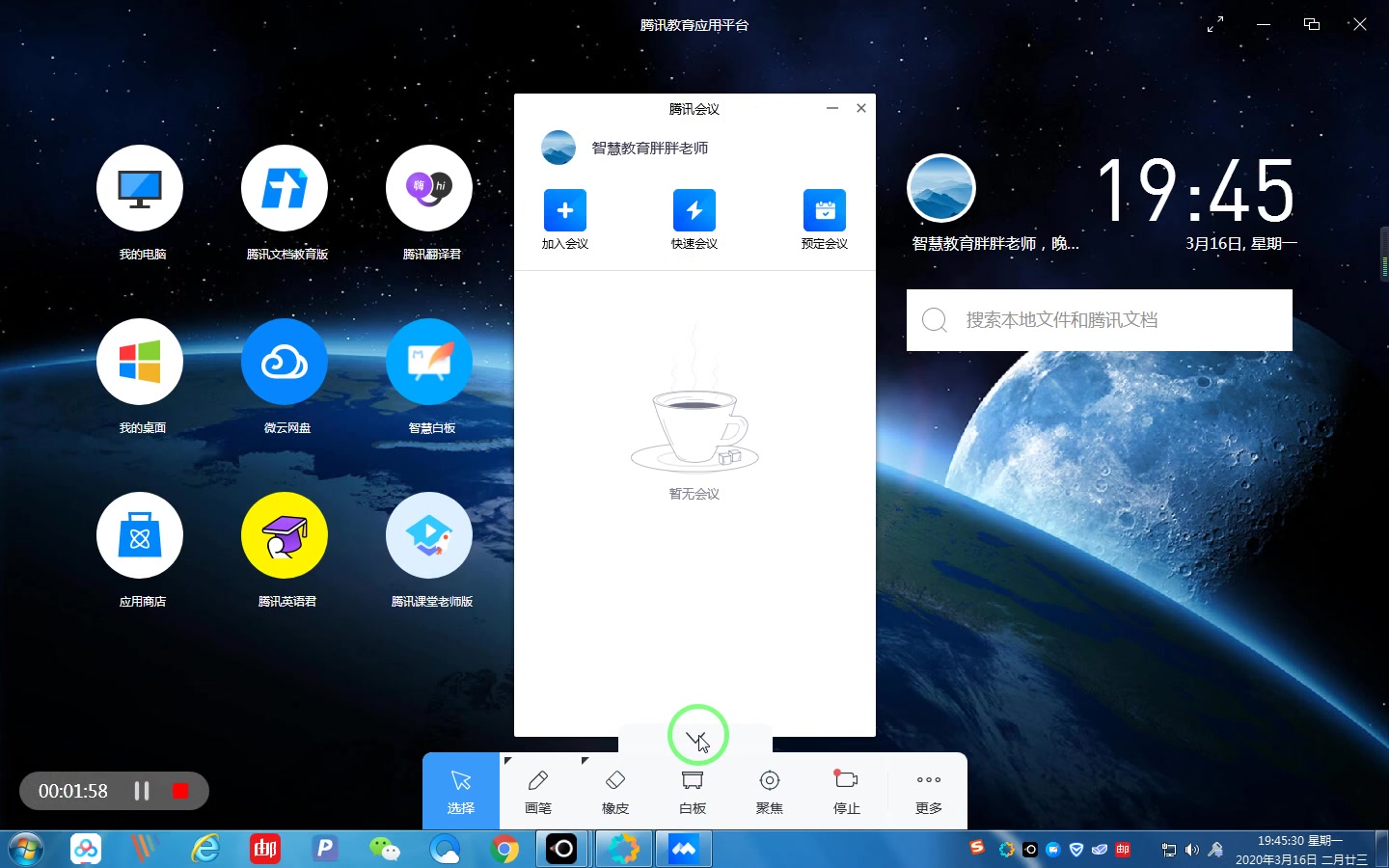Viewport: 1389px width, 868px height.
Task: Launch Google Chrome from taskbar
Action: [504, 849]
